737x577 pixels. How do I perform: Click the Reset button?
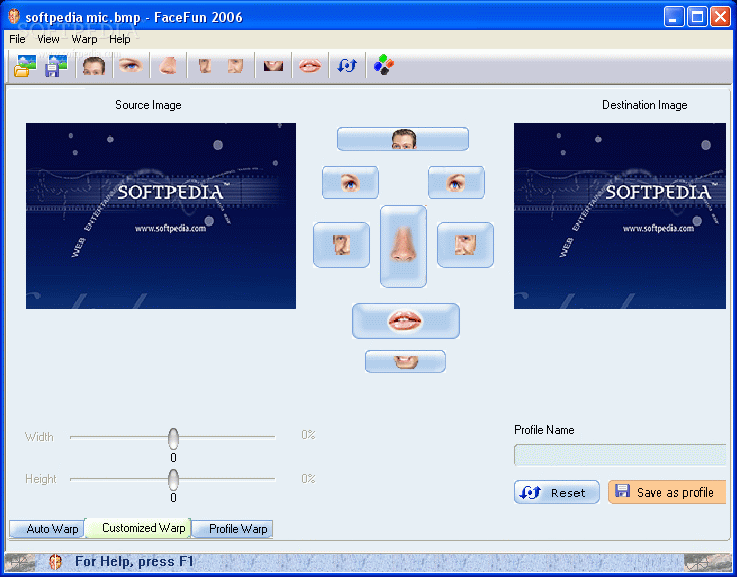557,492
